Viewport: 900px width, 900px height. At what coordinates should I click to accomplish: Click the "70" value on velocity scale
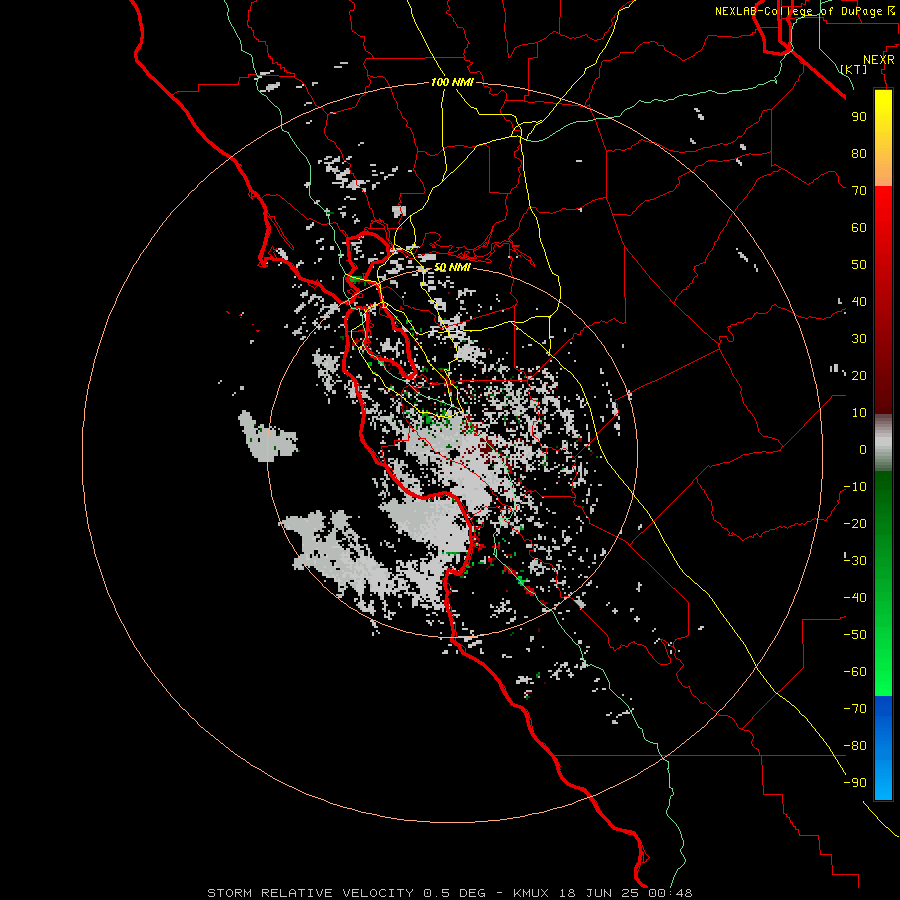click(x=859, y=191)
